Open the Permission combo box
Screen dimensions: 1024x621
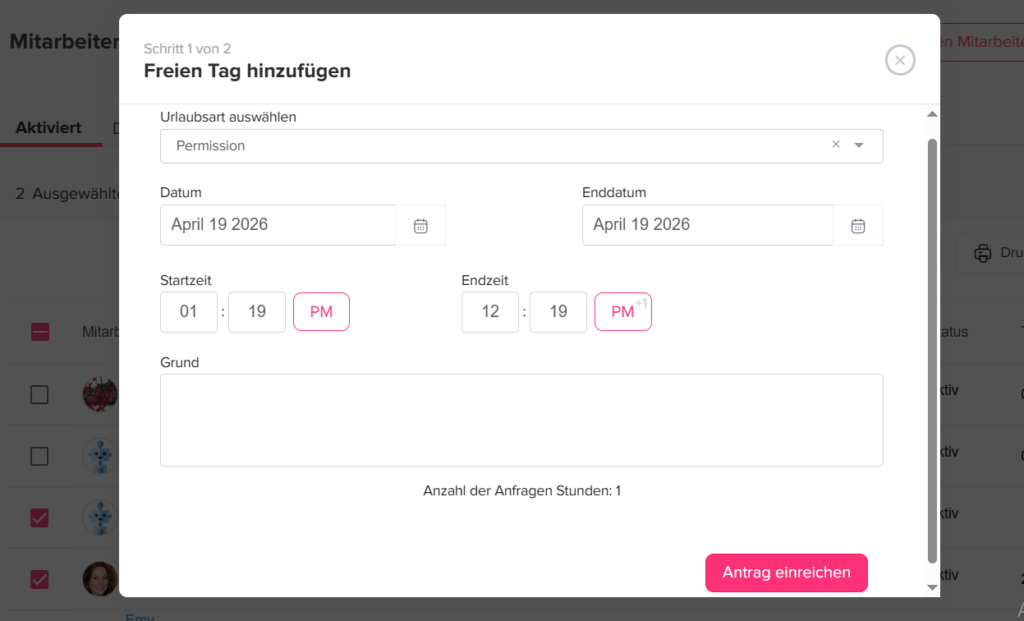coord(520,145)
